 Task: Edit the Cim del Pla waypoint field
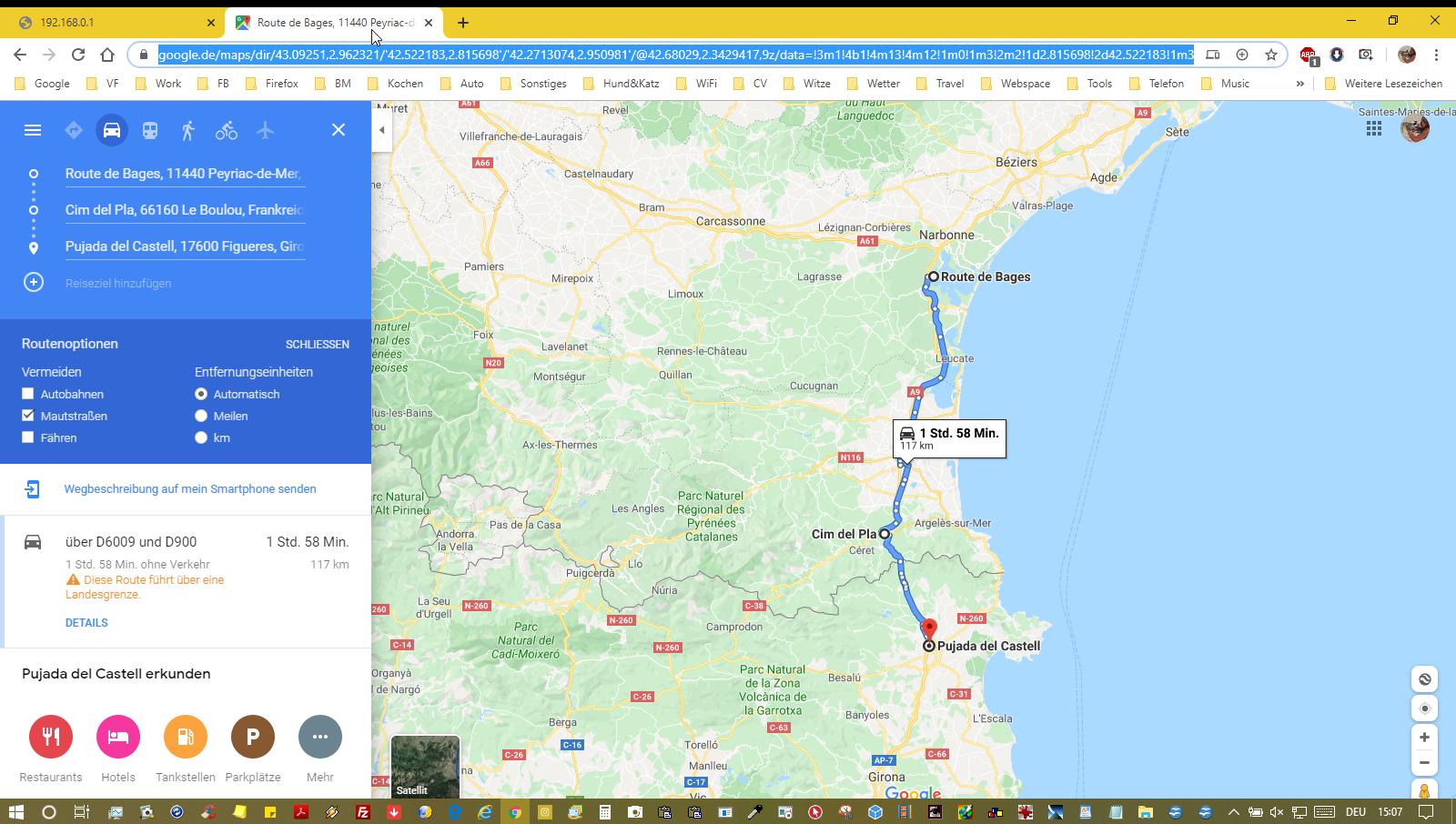(185, 210)
